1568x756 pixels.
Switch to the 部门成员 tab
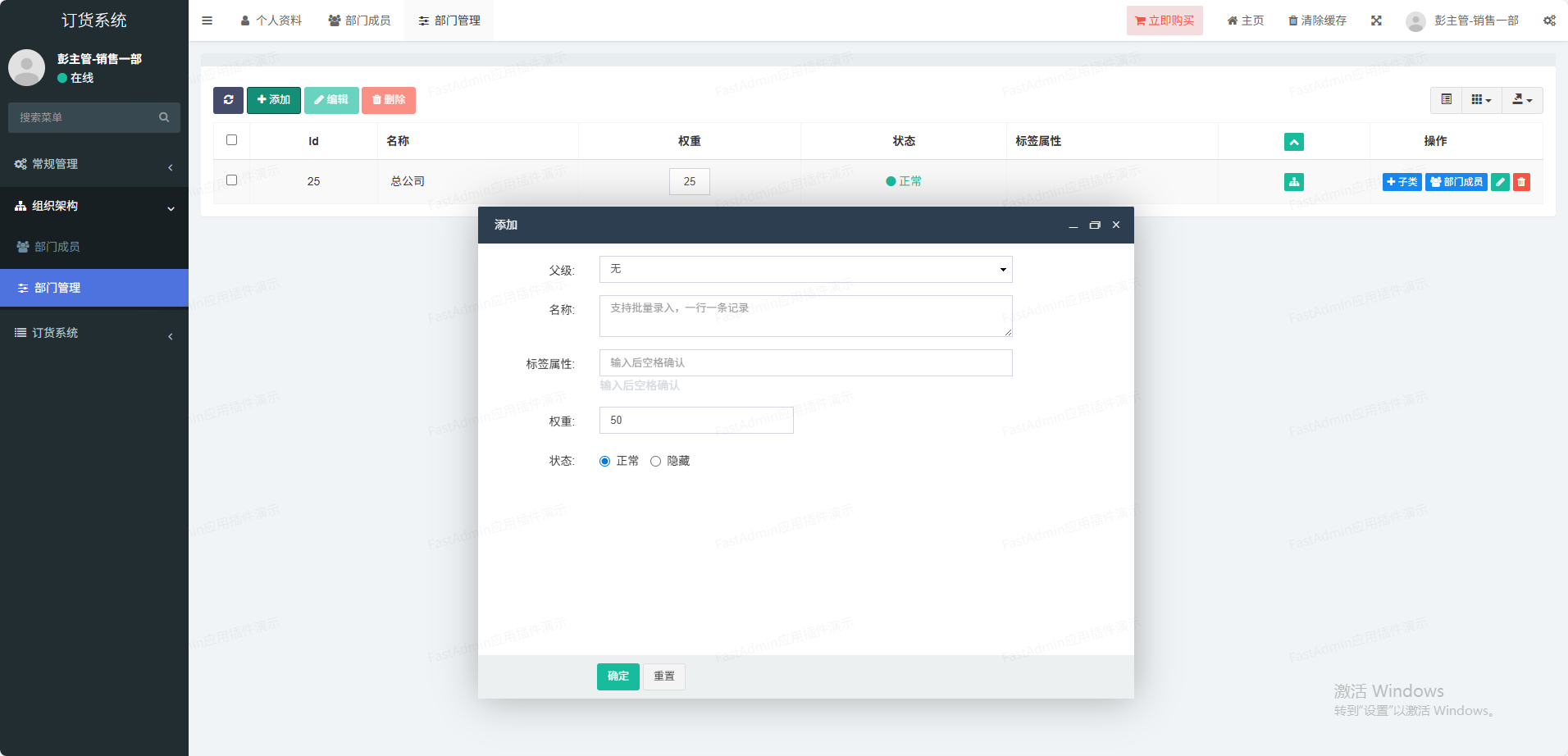[x=360, y=20]
